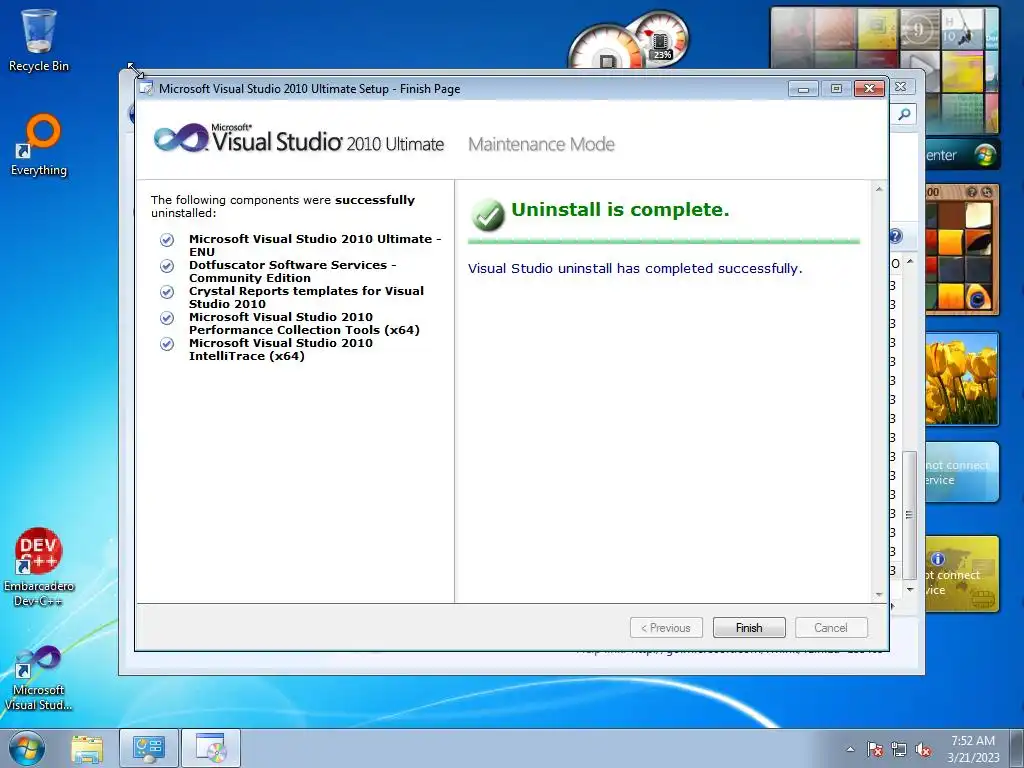Open the Action Center flag tray icon

tap(875, 749)
